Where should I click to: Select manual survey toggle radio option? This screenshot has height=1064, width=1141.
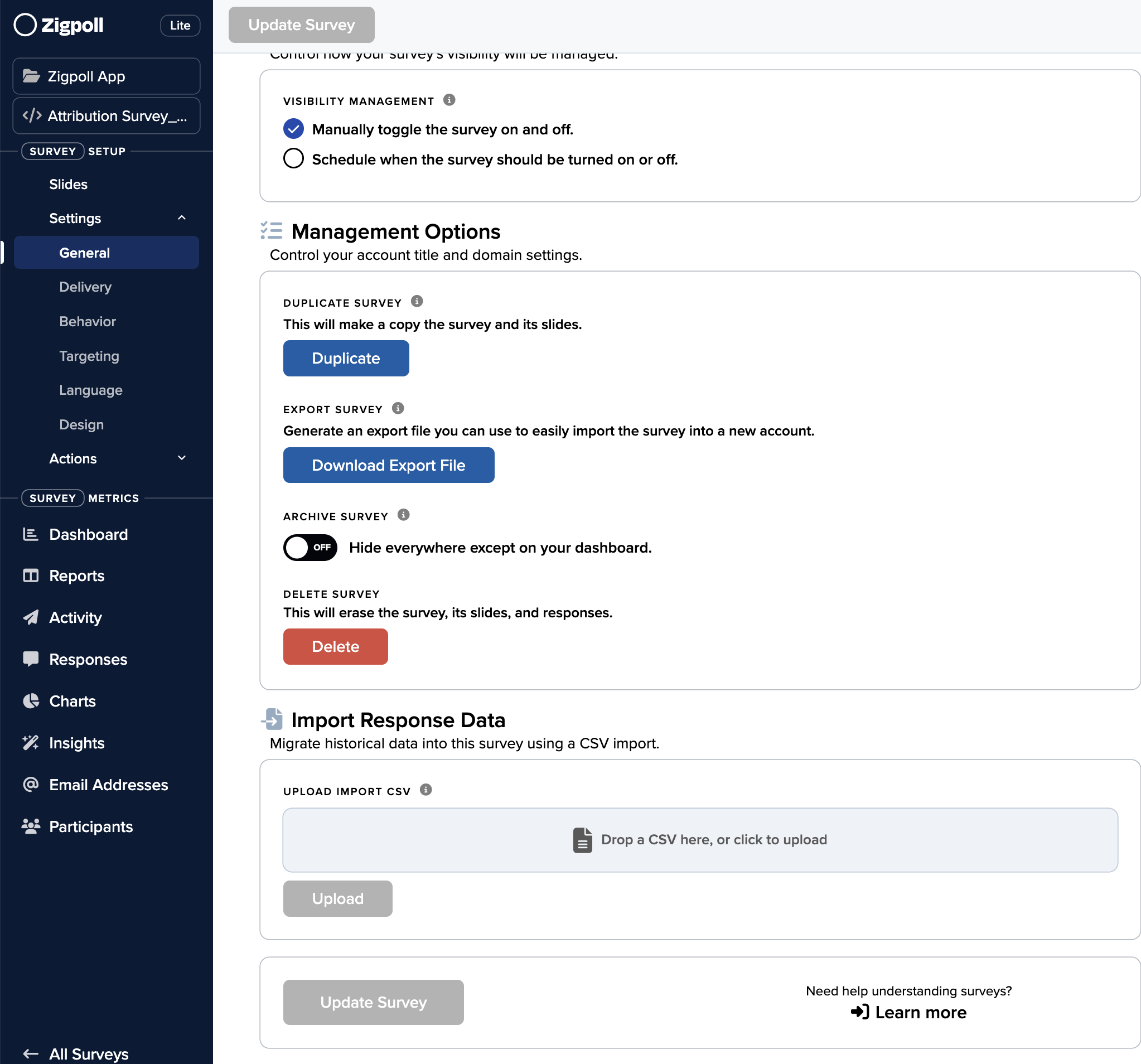tap(293, 129)
